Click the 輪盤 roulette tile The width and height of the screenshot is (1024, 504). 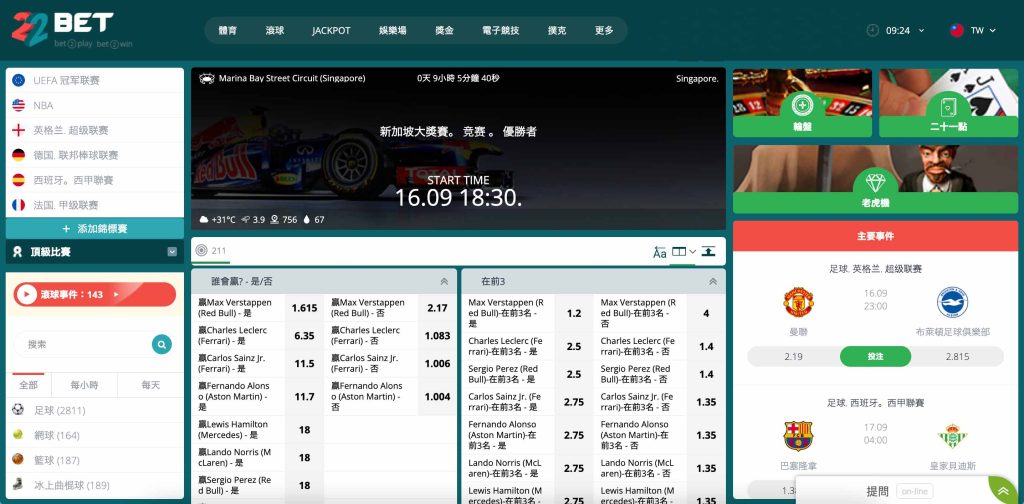click(802, 102)
